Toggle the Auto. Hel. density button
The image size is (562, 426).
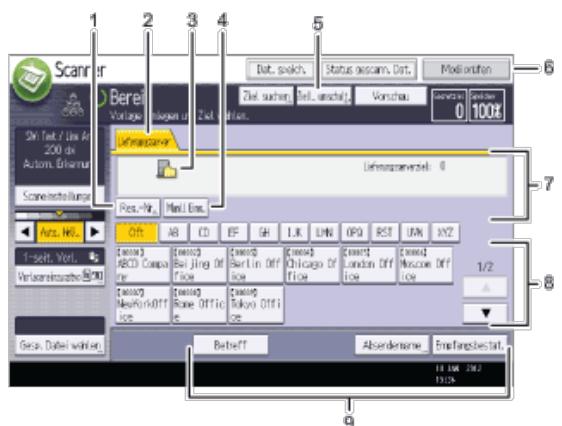tap(60, 232)
